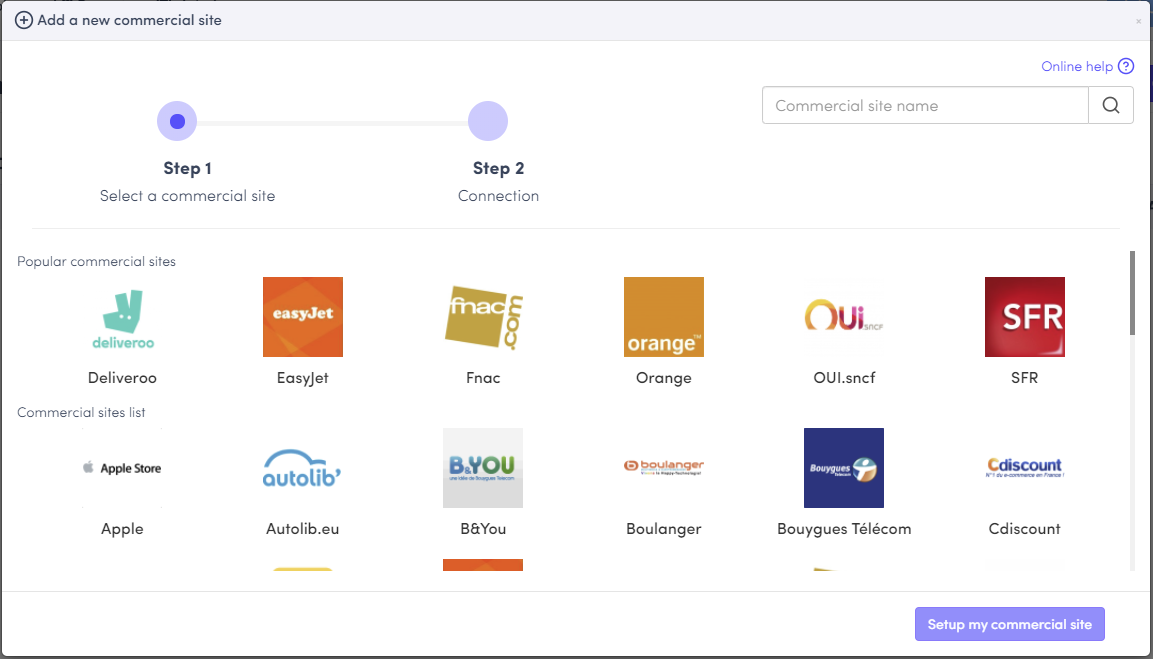1153x659 pixels.
Task: Select the Deliveroo logo
Action: pyautogui.click(x=122, y=317)
